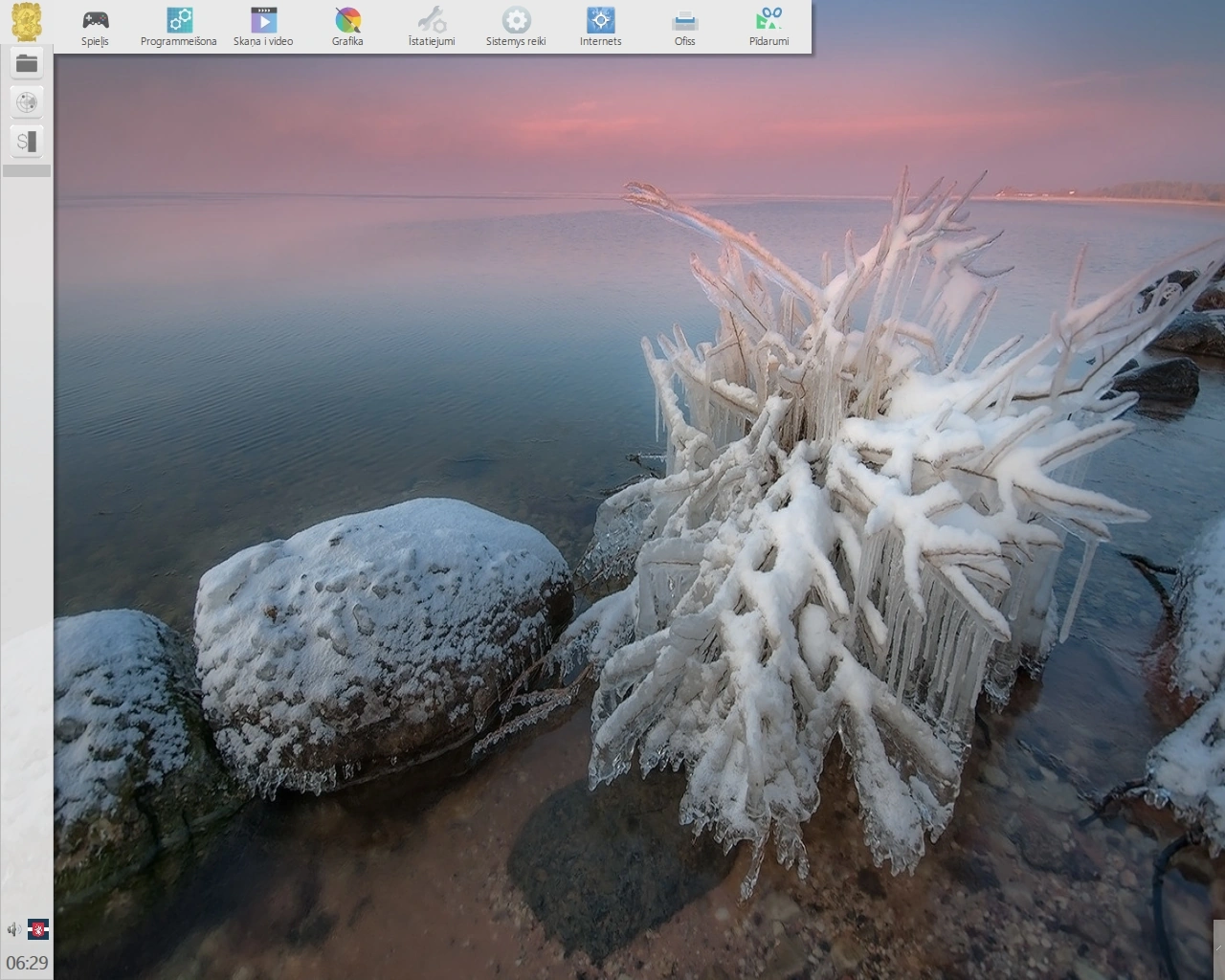The image size is (1225, 980).
Task: Open Īstatiejumi settings category
Action: (x=432, y=27)
